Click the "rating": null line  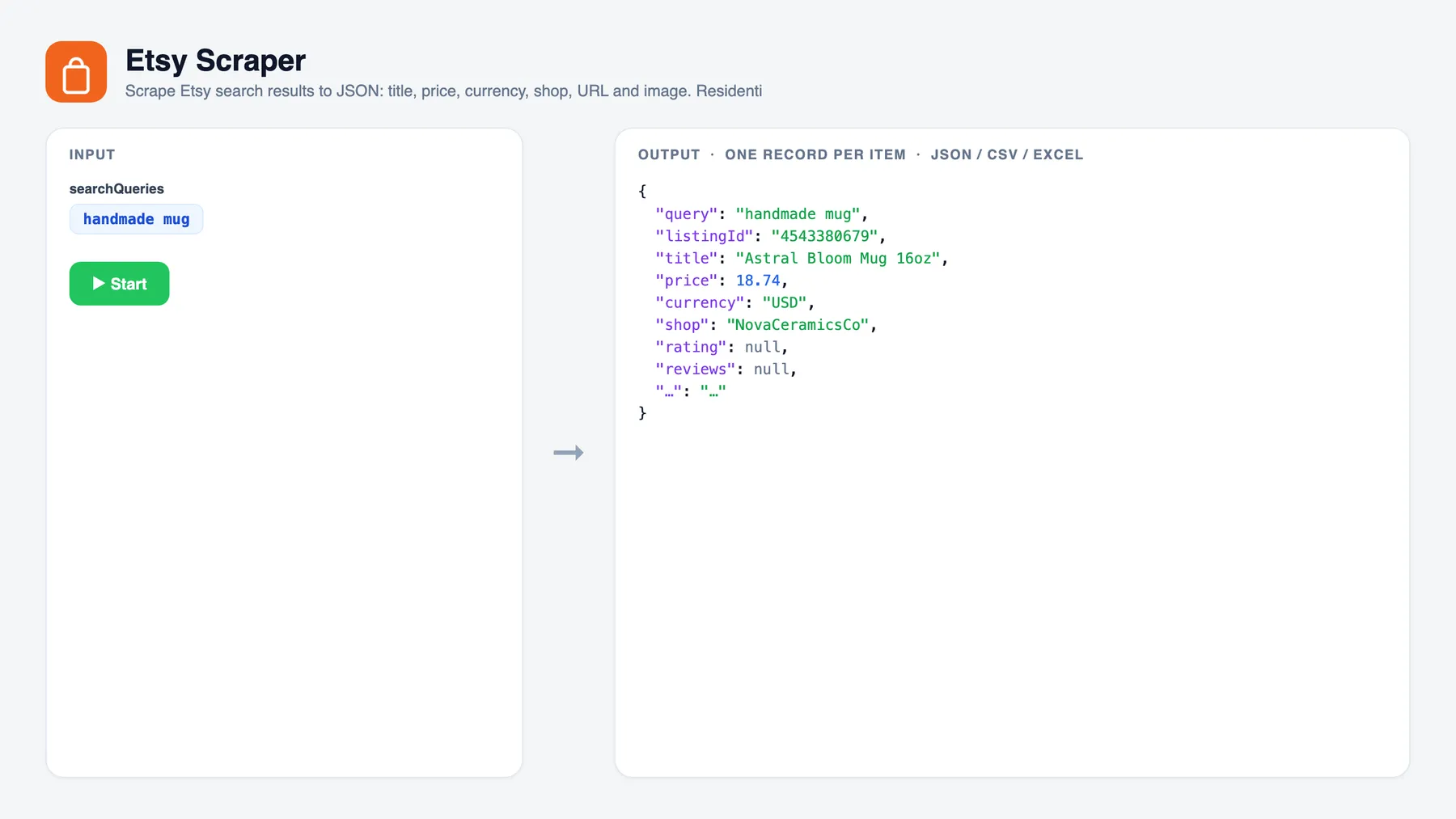722,347
